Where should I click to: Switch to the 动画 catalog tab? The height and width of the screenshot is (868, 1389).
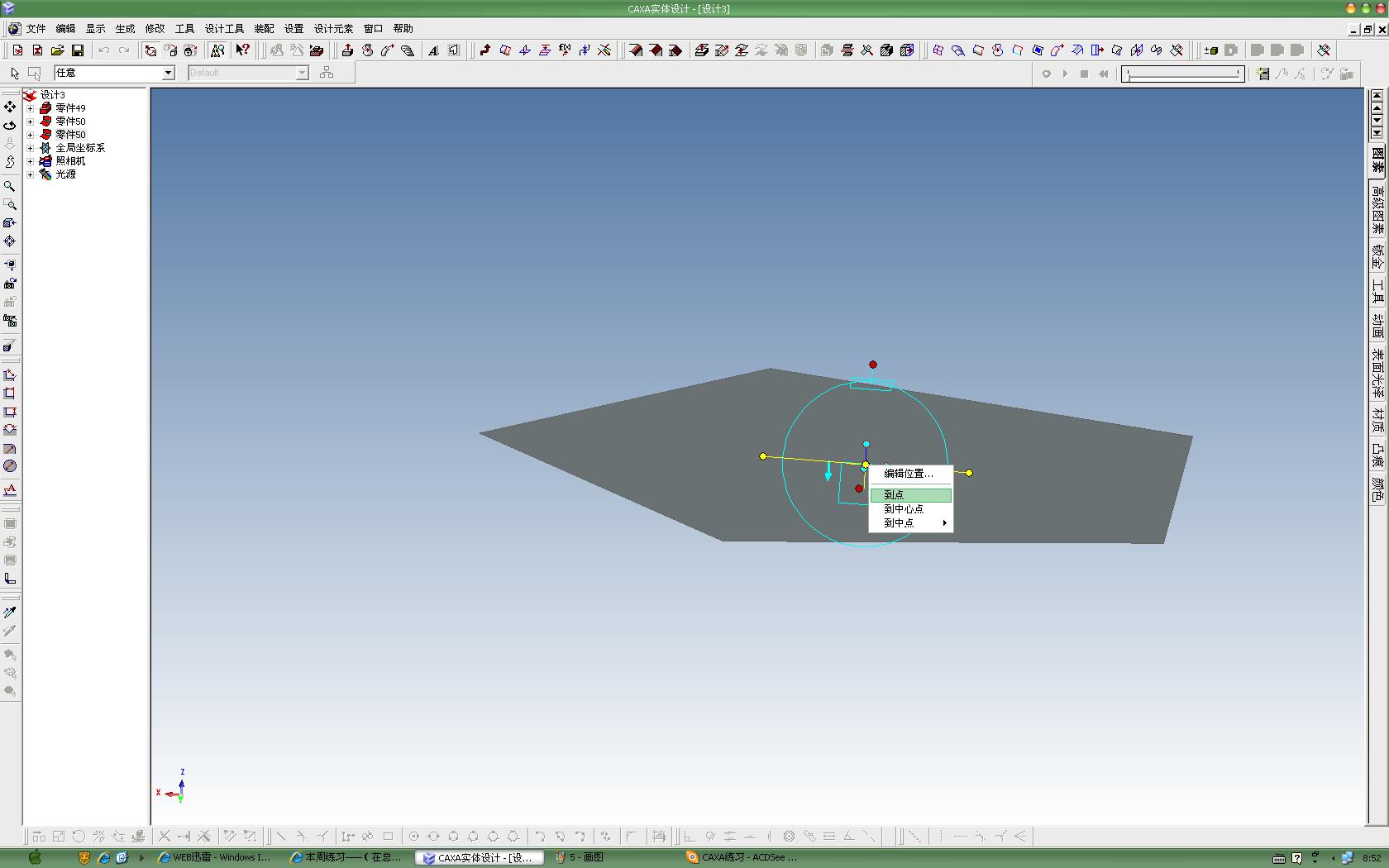tap(1377, 325)
